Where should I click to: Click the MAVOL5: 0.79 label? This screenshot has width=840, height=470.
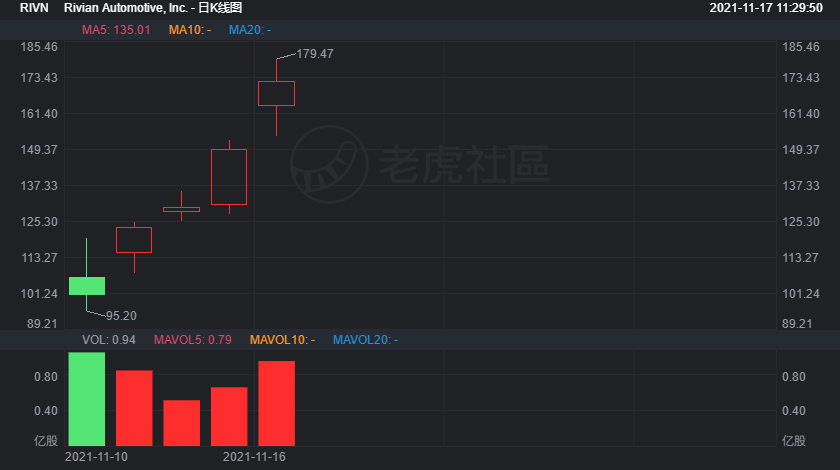point(193,340)
